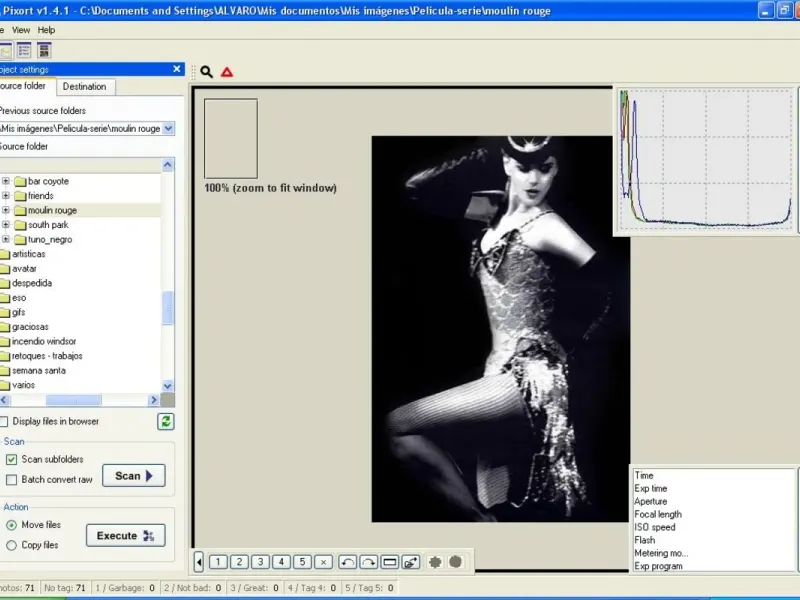Select the semana santa folder in tree

click(40, 370)
